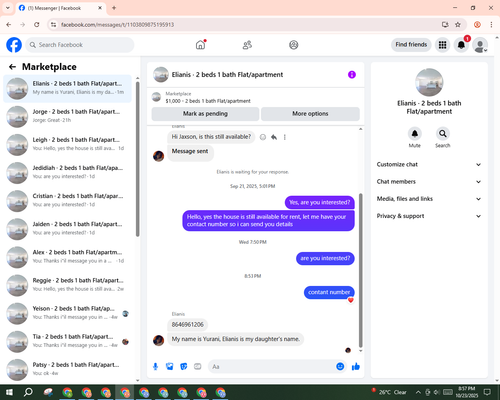This screenshot has height=400, width=500.
Task: Click the Facebook logo icon
Action: [14, 45]
